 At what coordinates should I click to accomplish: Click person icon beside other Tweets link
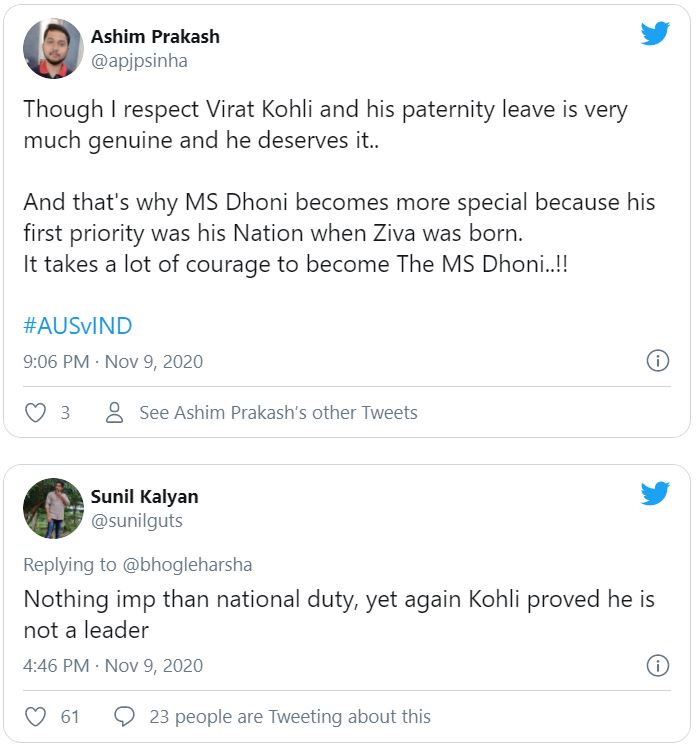(114, 412)
